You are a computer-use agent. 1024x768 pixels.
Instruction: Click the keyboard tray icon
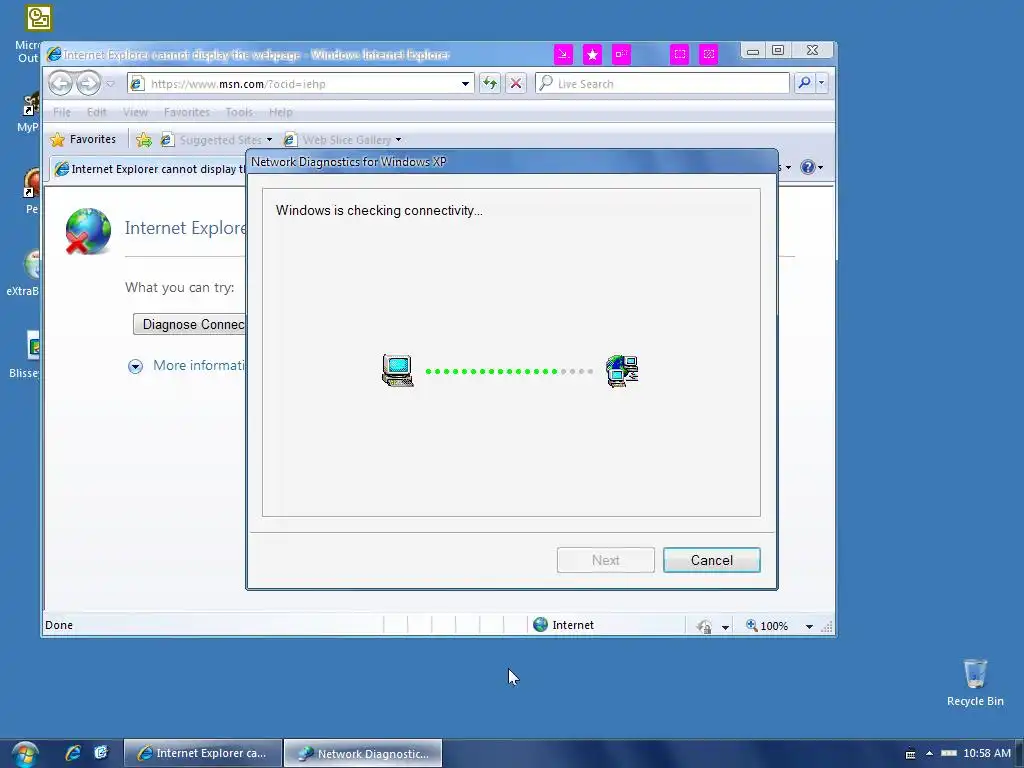[910, 754]
